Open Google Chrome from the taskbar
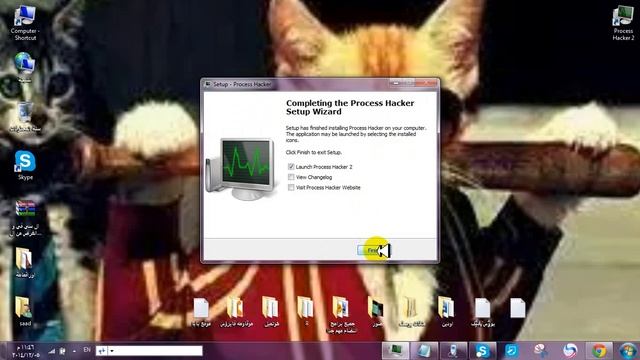Screen dimensions: 640x360 click(x=599, y=351)
